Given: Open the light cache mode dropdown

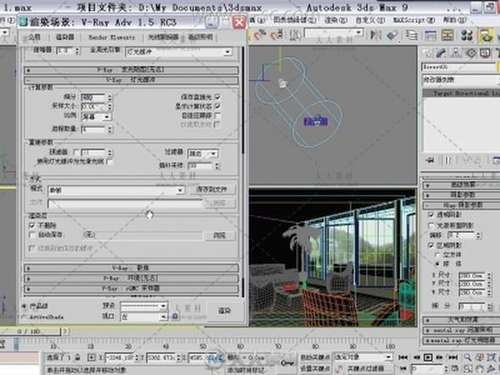Looking at the screenshot, I should 116,190.
